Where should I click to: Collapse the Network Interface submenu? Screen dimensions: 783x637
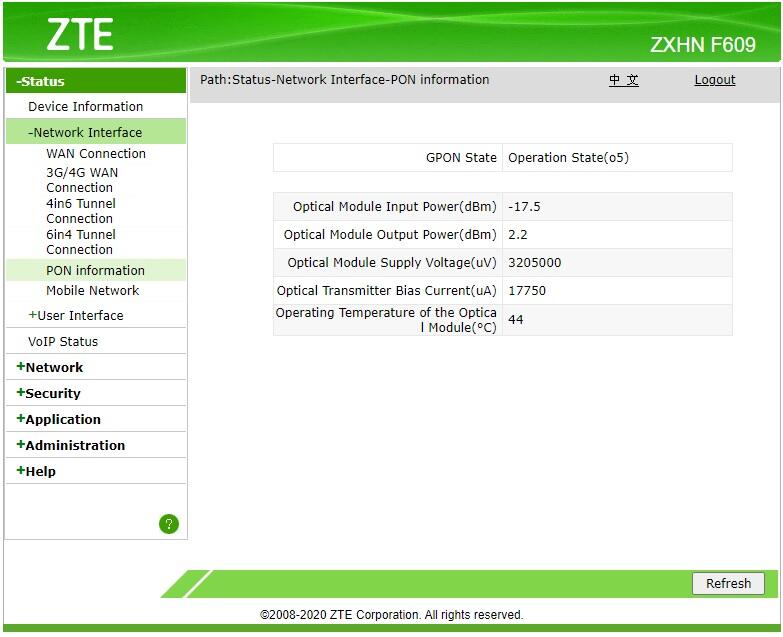point(86,132)
